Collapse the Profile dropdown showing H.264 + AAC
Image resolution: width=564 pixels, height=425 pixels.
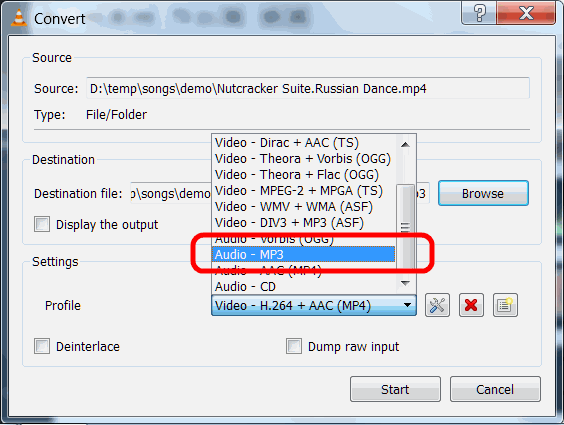click(314, 306)
